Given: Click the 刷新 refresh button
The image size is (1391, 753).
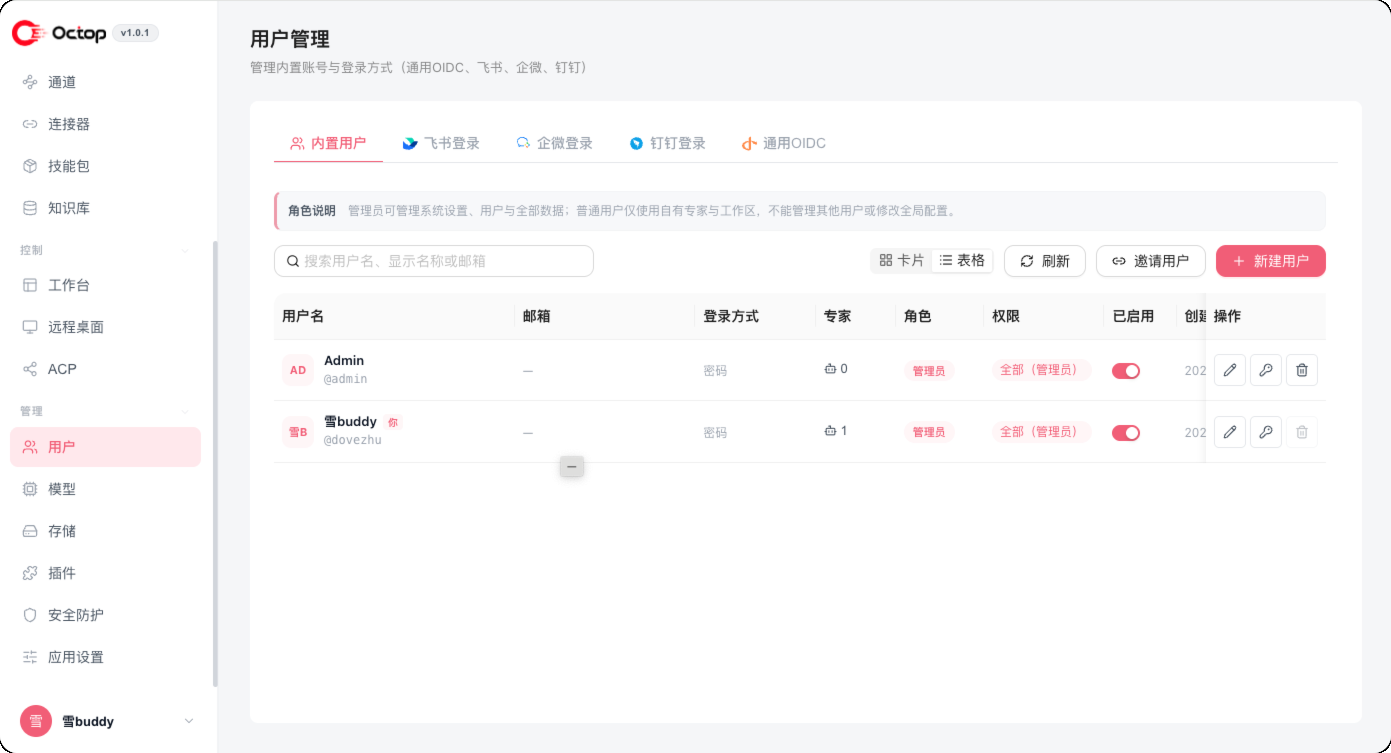Looking at the screenshot, I should (1045, 261).
